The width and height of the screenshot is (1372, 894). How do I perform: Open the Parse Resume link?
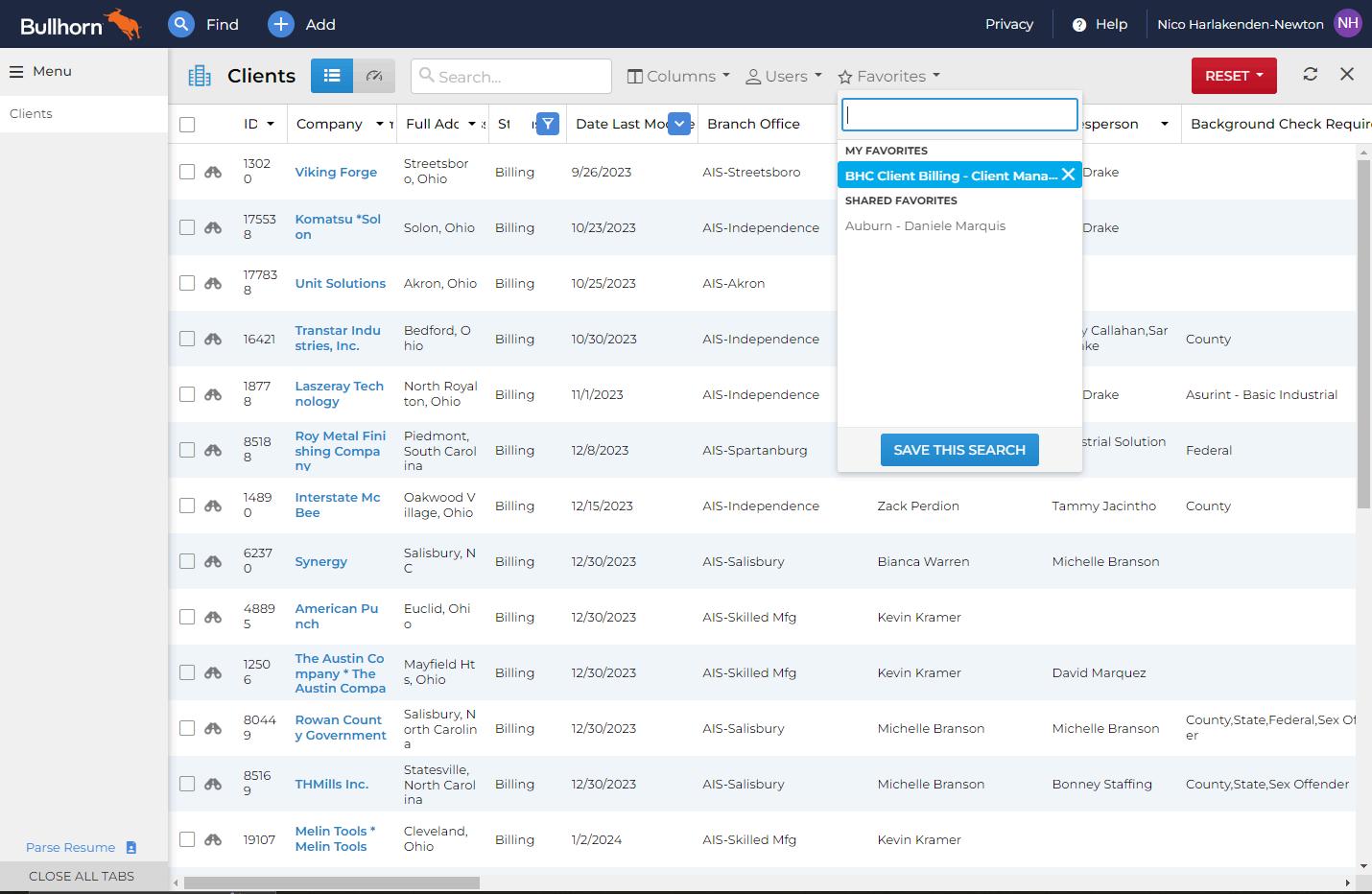pyautogui.click(x=70, y=848)
